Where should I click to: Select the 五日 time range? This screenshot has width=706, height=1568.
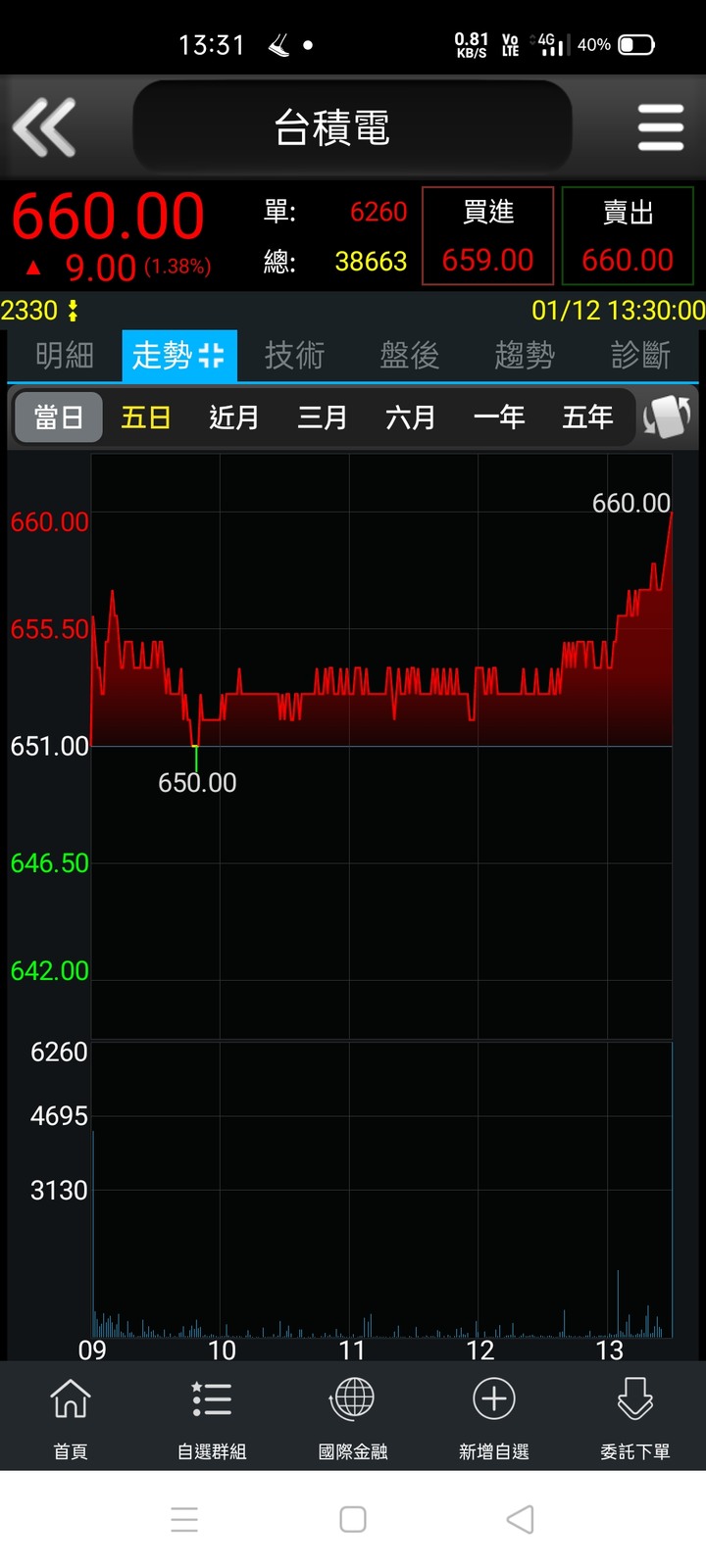coord(146,417)
